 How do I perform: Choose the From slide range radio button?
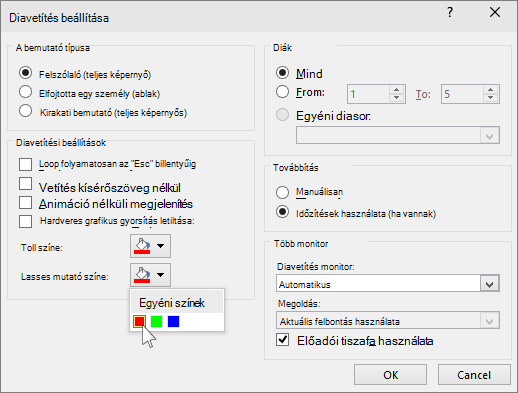[282, 92]
